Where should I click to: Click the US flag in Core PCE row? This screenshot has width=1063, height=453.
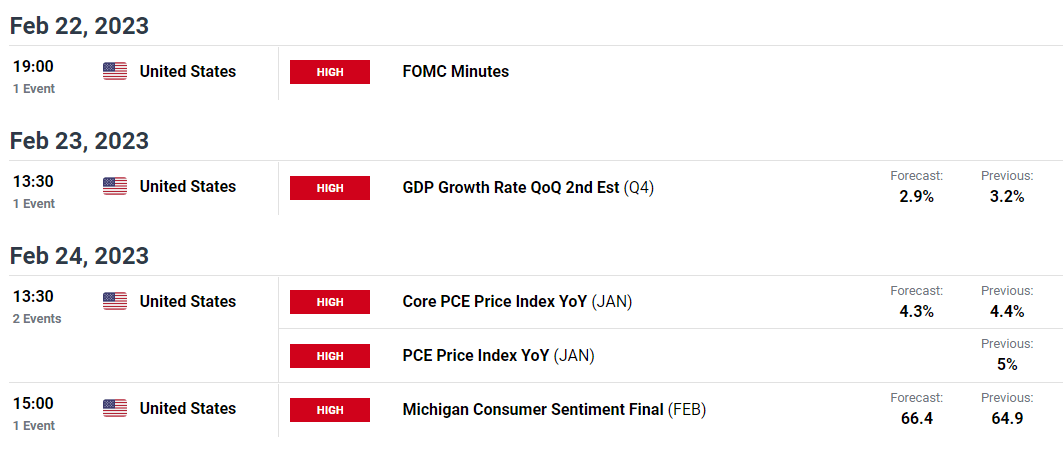click(115, 301)
